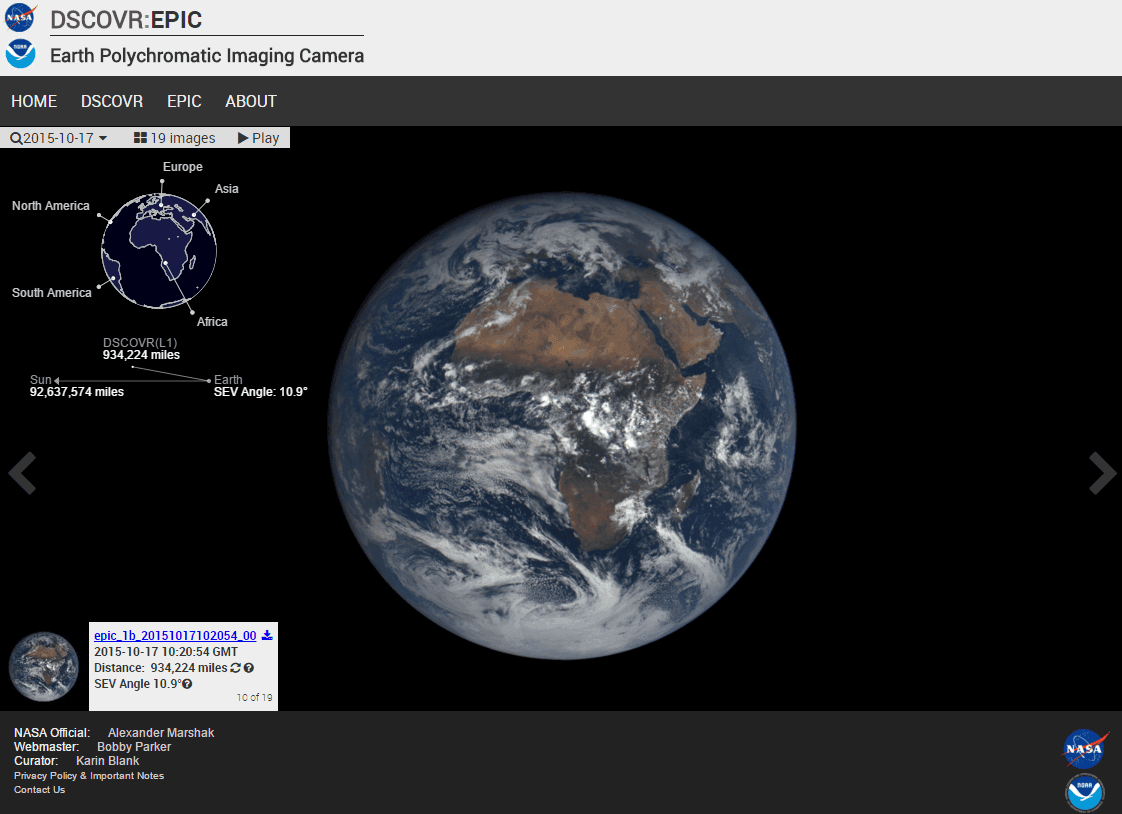This screenshot has width=1122, height=814.
Task: Open the SEV Angle help question mark
Action: tap(187, 684)
